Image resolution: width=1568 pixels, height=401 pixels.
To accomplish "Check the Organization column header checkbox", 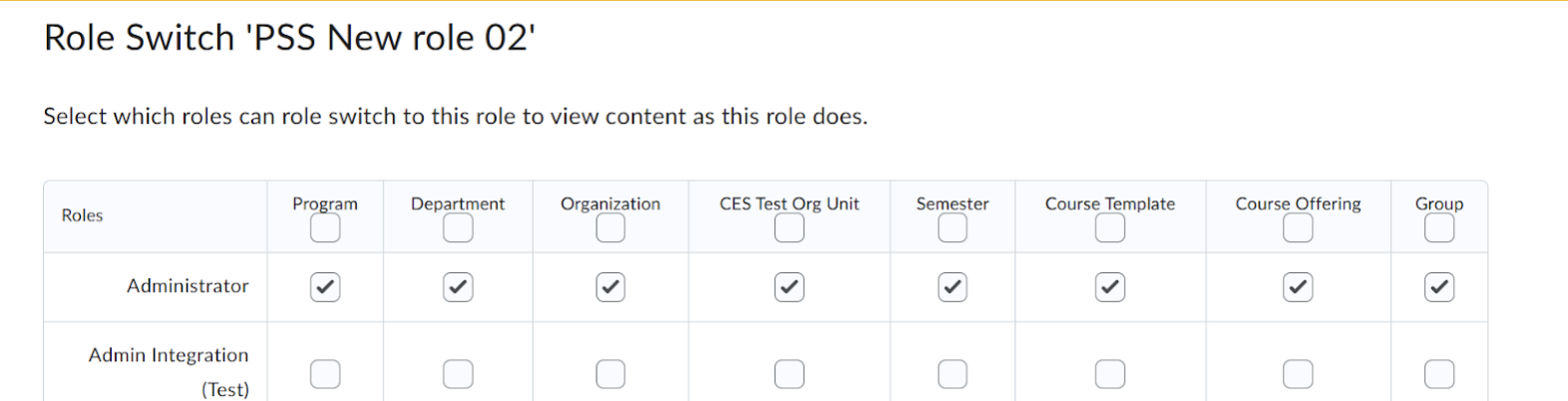I will 610,228.
